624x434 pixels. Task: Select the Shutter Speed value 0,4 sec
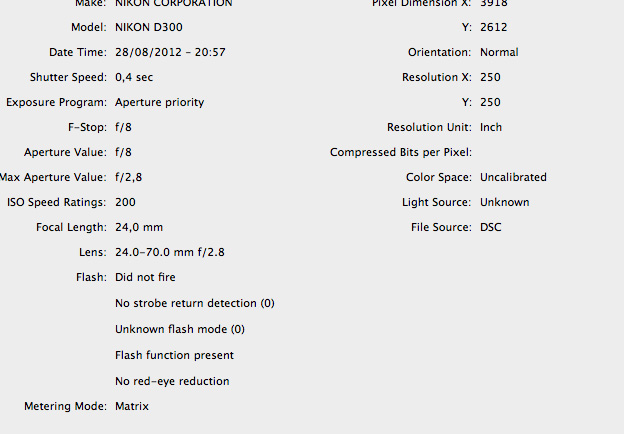[134, 78]
